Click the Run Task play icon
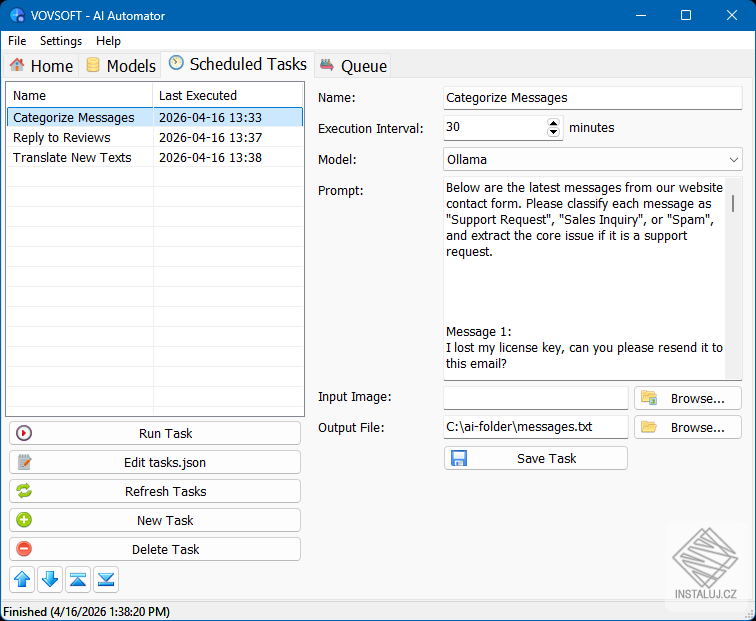 [24, 433]
